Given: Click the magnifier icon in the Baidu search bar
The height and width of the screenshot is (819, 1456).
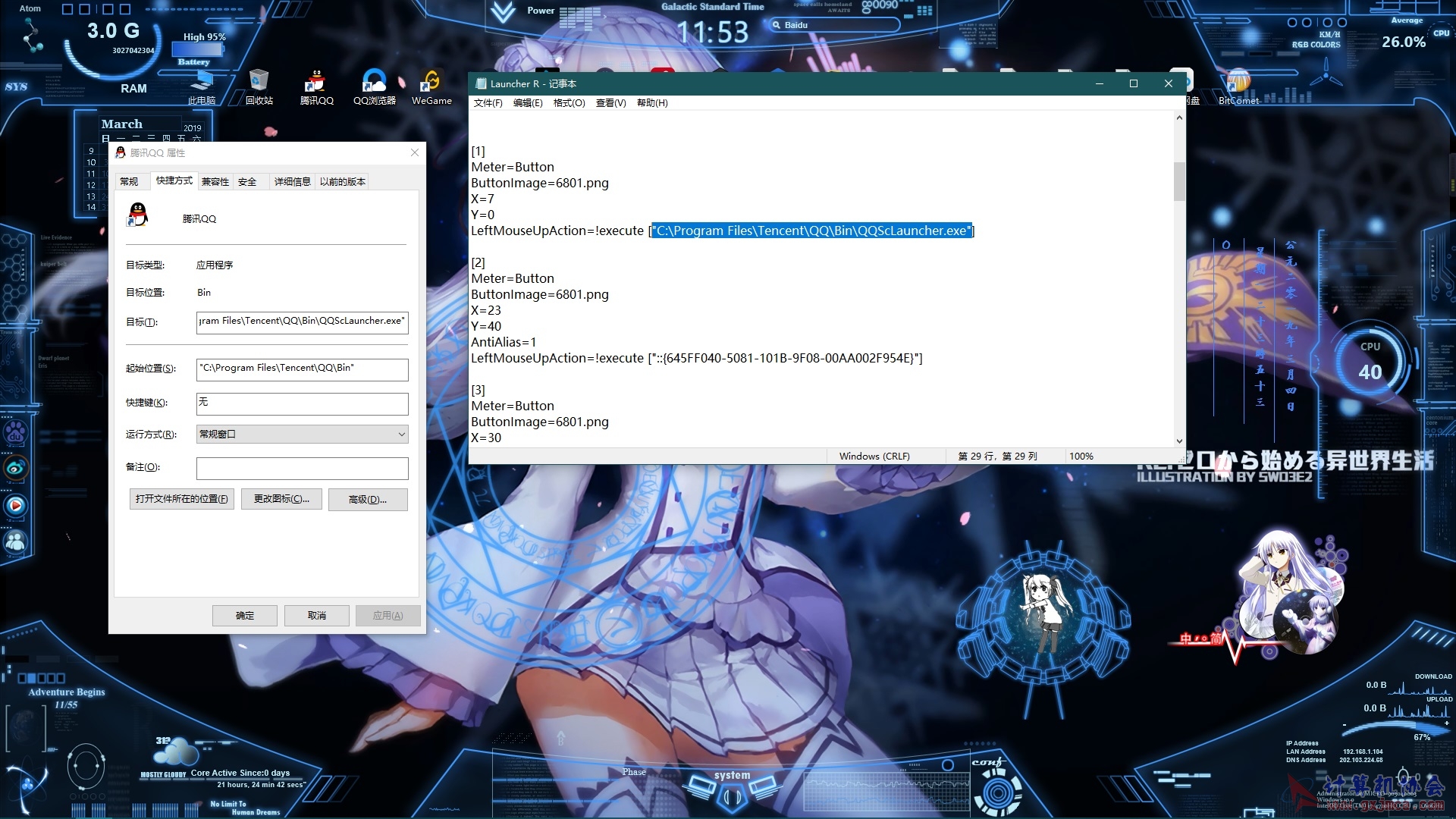Looking at the screenshot, I should pyautogui.click(x=777, y=25).
